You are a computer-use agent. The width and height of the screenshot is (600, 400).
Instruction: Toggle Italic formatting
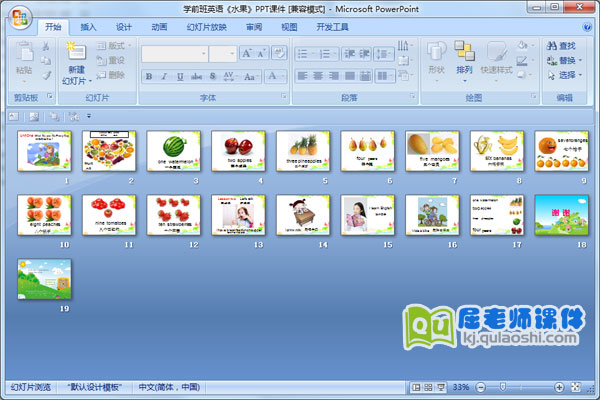pyautogui.click(x=165, y=76)
